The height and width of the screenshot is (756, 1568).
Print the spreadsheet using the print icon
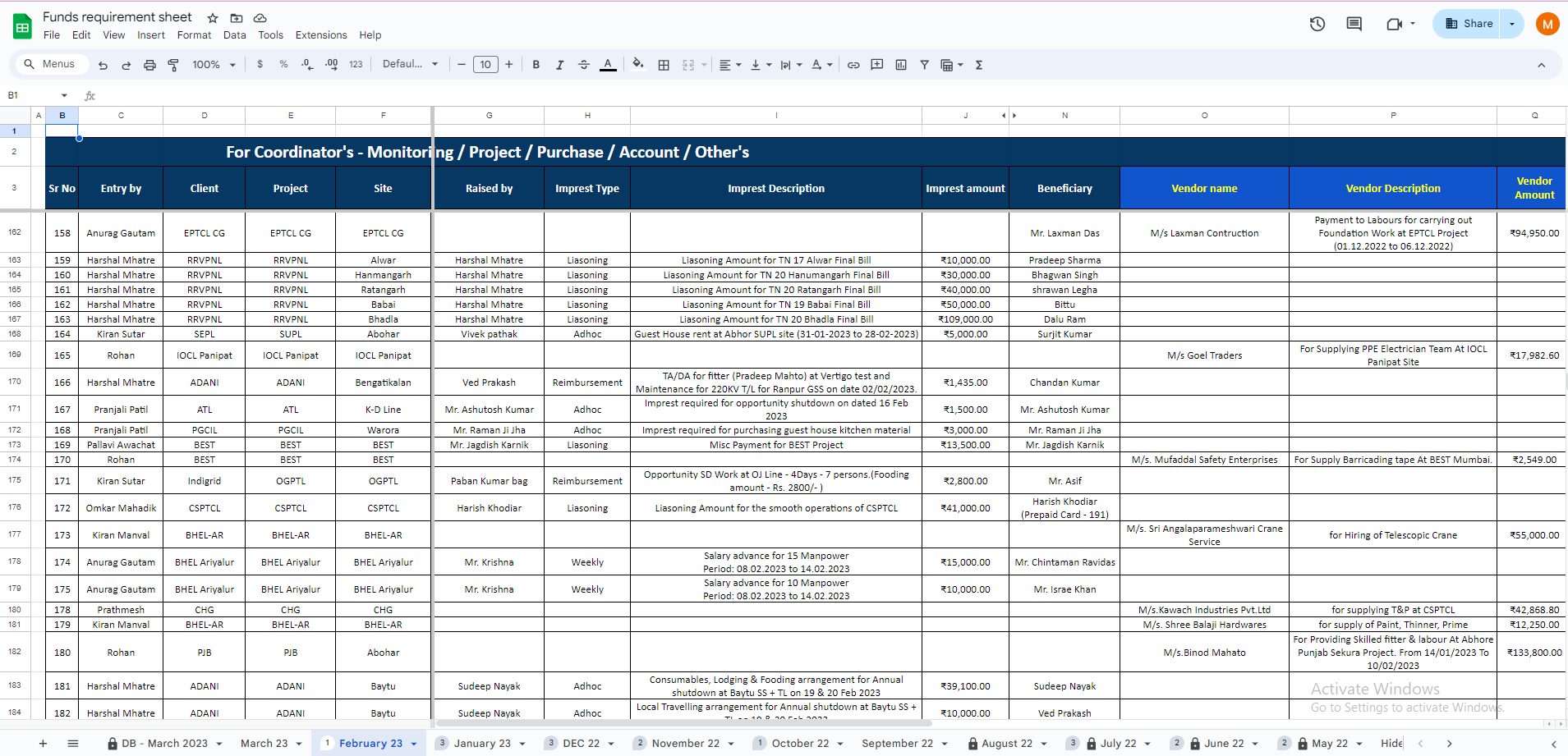(149, 65)
